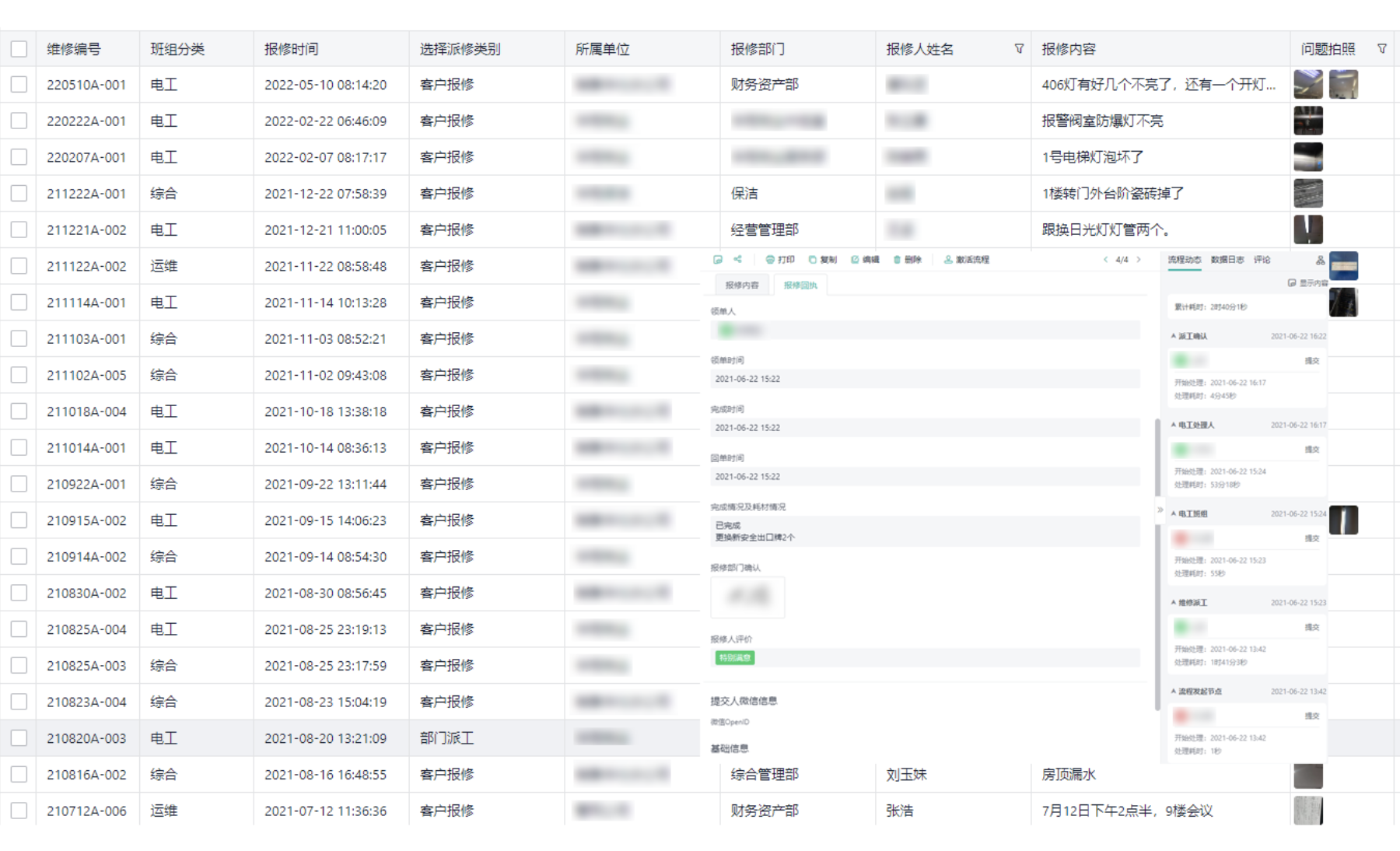Click the Print (打印) toolbar button
The width and height of the screenshot is (1400, 851).
coord(780,260)
